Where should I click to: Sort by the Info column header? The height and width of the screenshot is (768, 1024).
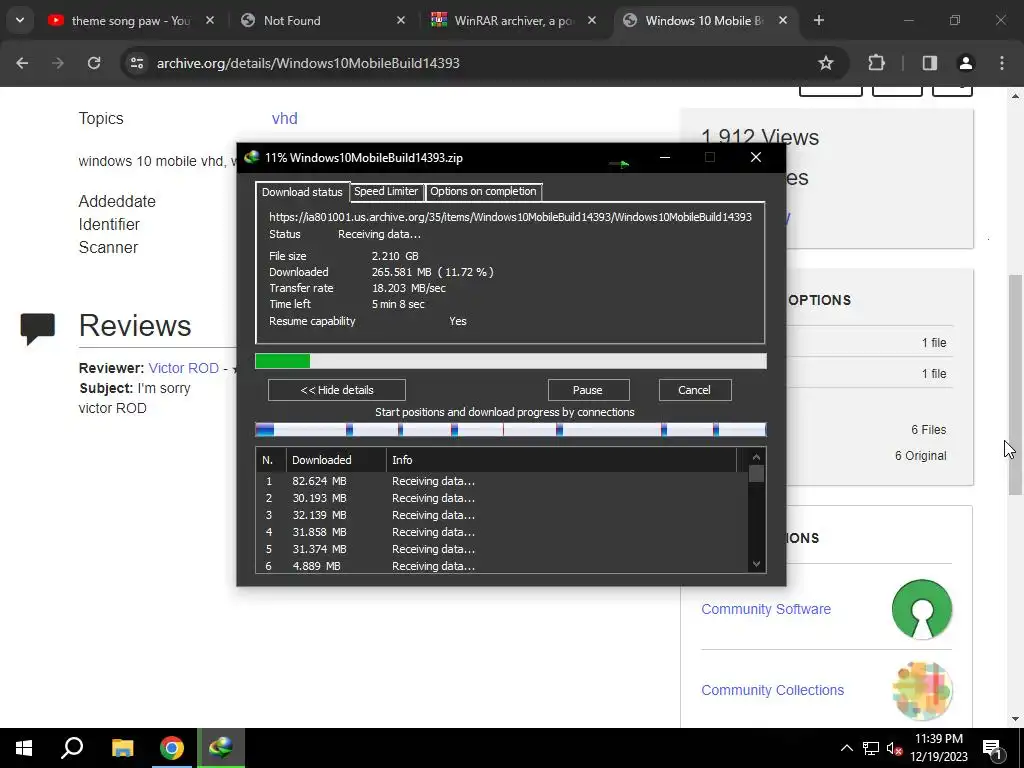(x=561, y=460)
